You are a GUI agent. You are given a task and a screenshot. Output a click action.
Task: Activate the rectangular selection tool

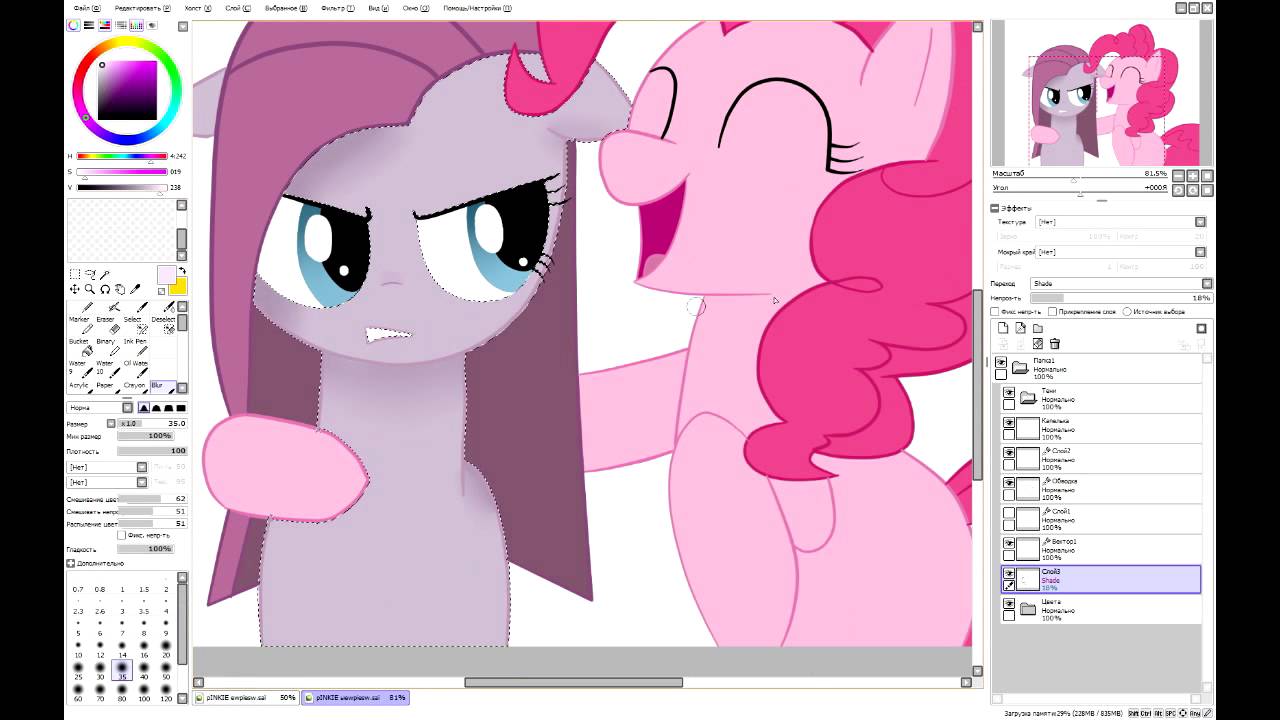click(x=74, y=274)
